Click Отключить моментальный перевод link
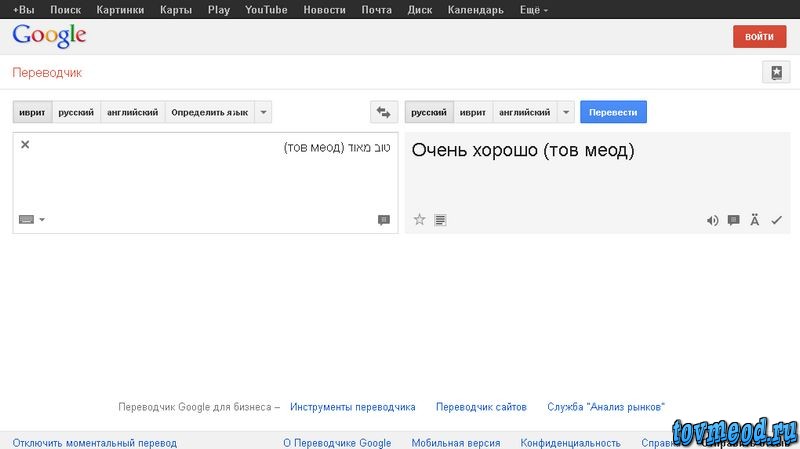The width and height of the screenshot is (800, 449). [x=95, y=443]
